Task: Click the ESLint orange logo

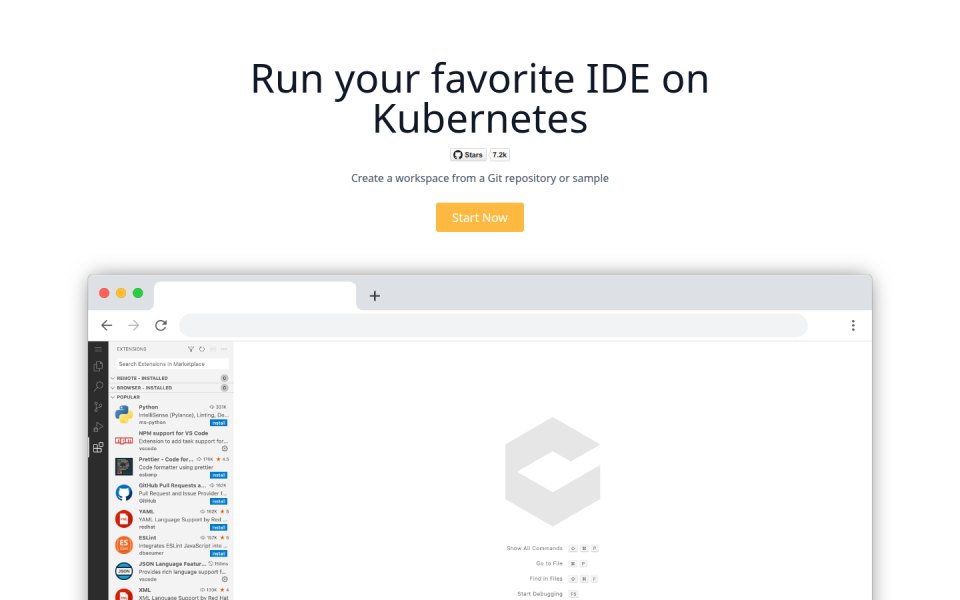Action: click(124, 545)
